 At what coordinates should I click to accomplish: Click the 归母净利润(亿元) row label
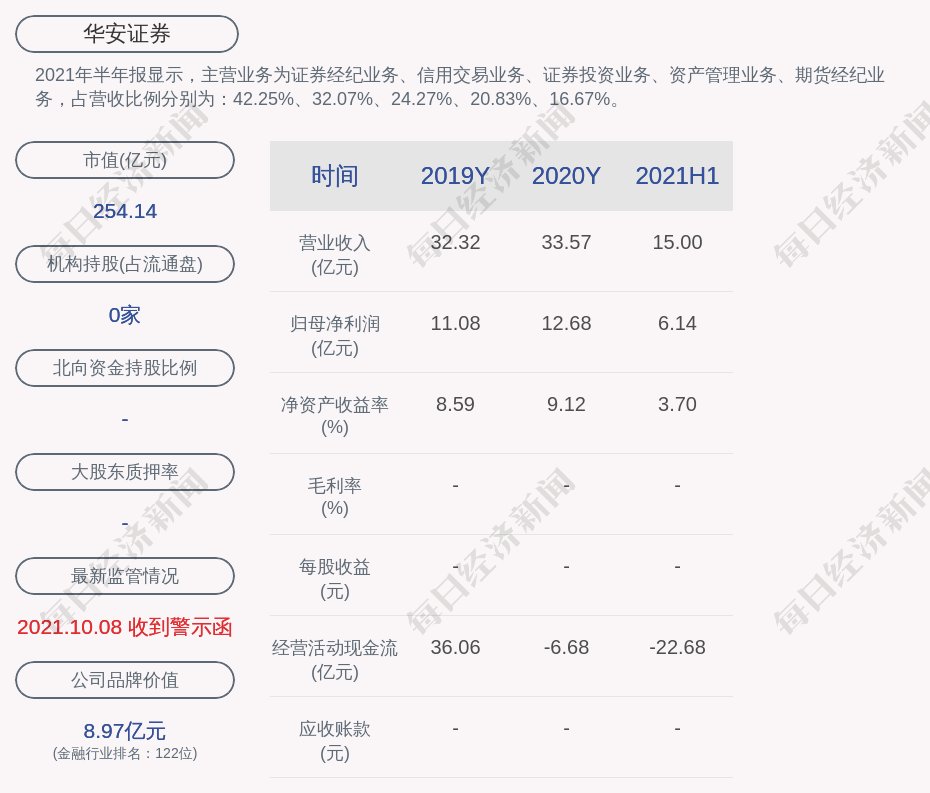(x=335, y=336)
